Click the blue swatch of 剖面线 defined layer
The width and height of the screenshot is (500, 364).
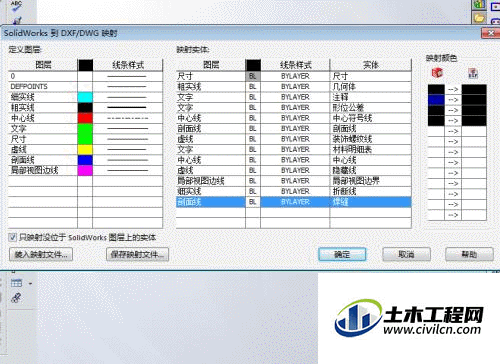click(85, 160)
